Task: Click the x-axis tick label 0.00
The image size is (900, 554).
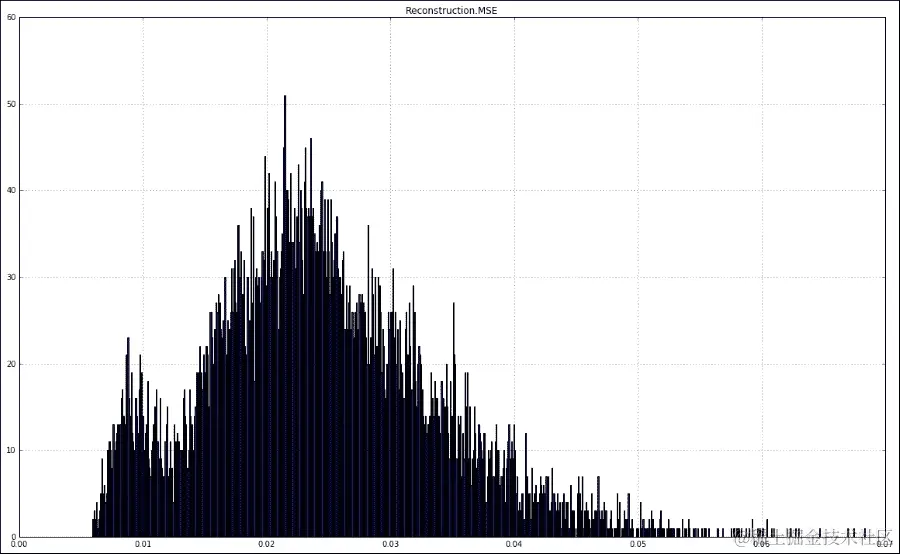Action: click(19, 544)
